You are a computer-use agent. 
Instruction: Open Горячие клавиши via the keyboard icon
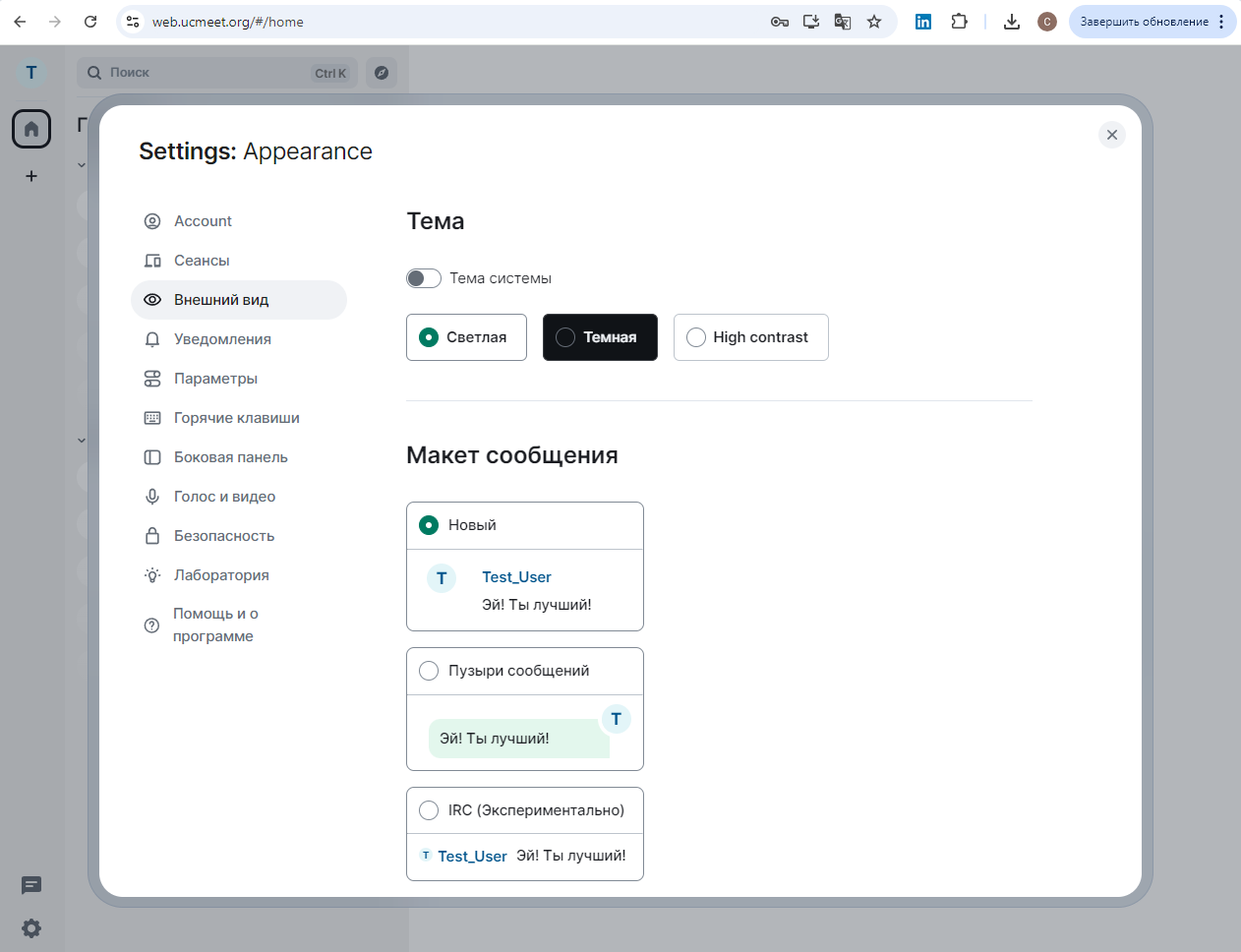tap(152, 417)
